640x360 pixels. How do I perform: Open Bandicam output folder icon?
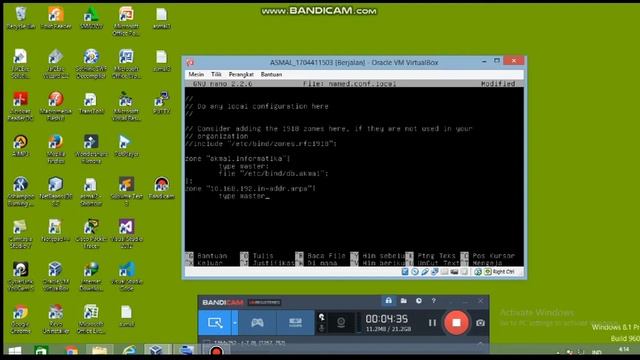point(404,301)
